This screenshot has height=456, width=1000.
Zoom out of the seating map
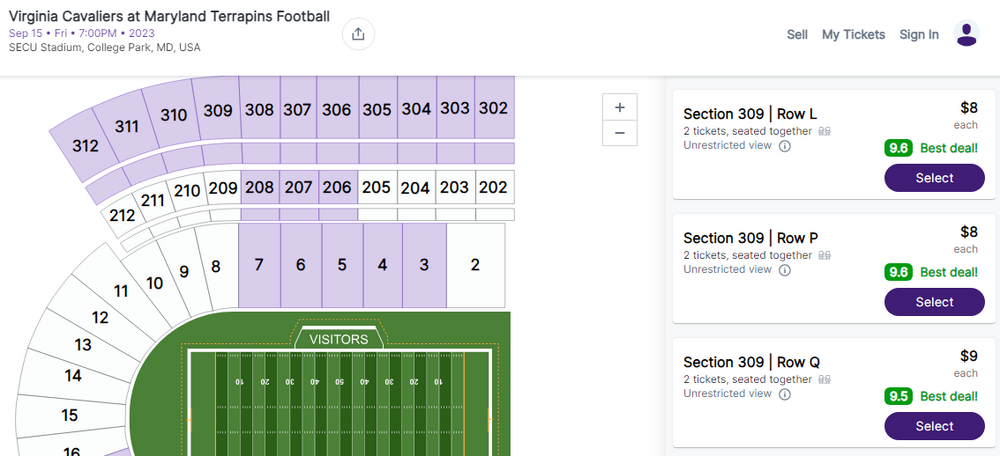point(620,133)
